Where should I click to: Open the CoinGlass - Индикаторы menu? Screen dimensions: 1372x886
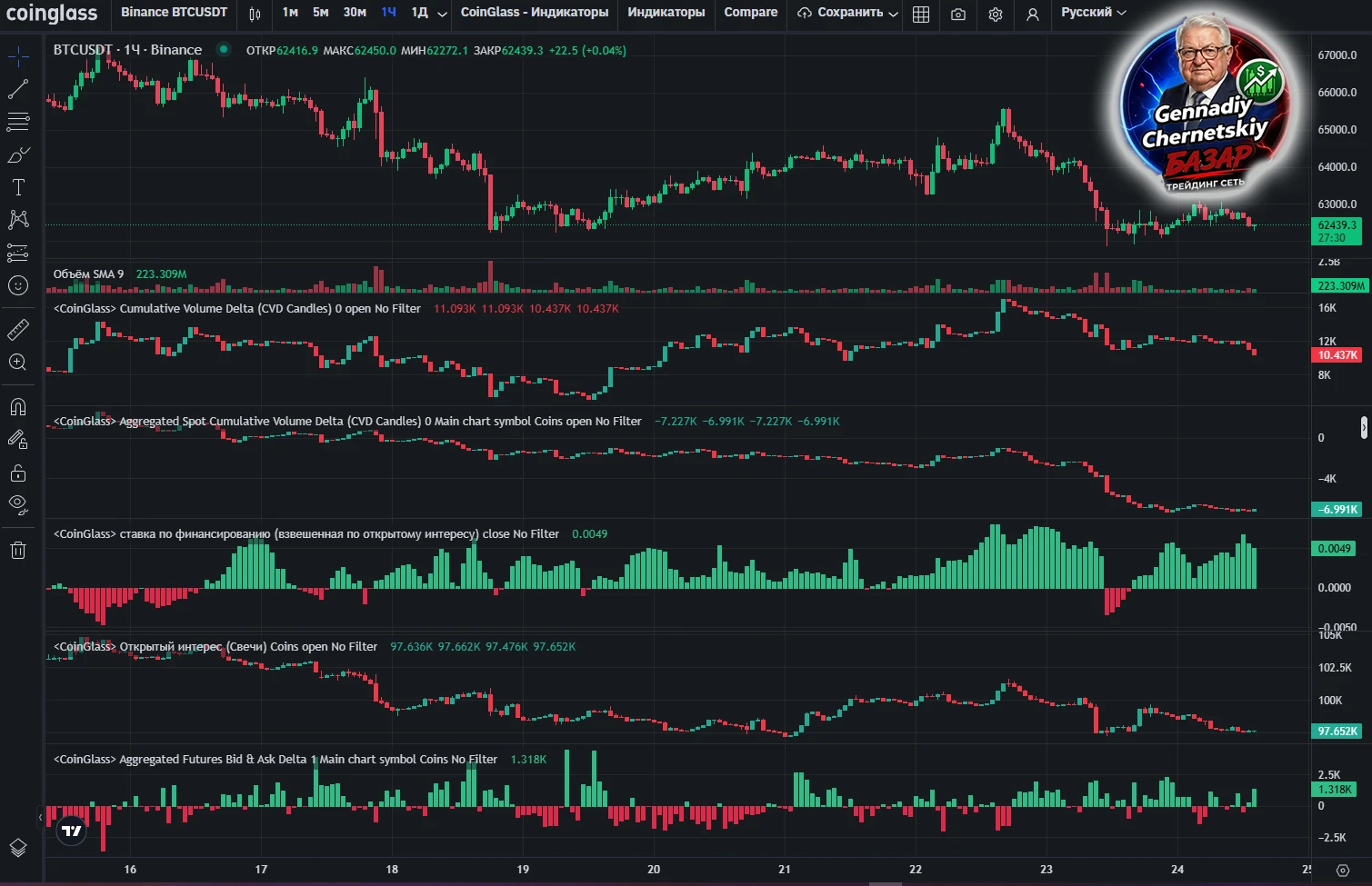tap(535, 13)
